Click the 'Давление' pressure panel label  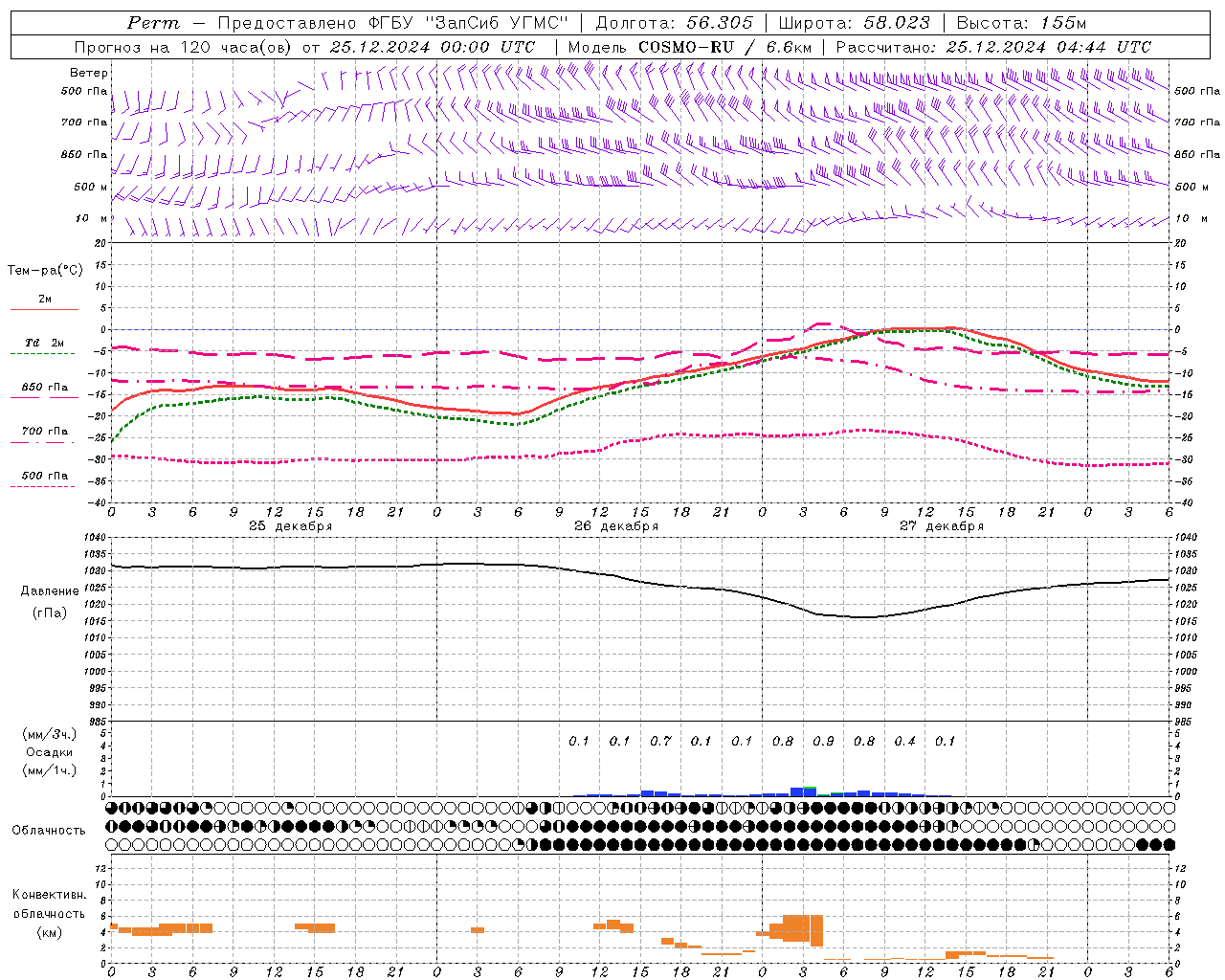50,590
